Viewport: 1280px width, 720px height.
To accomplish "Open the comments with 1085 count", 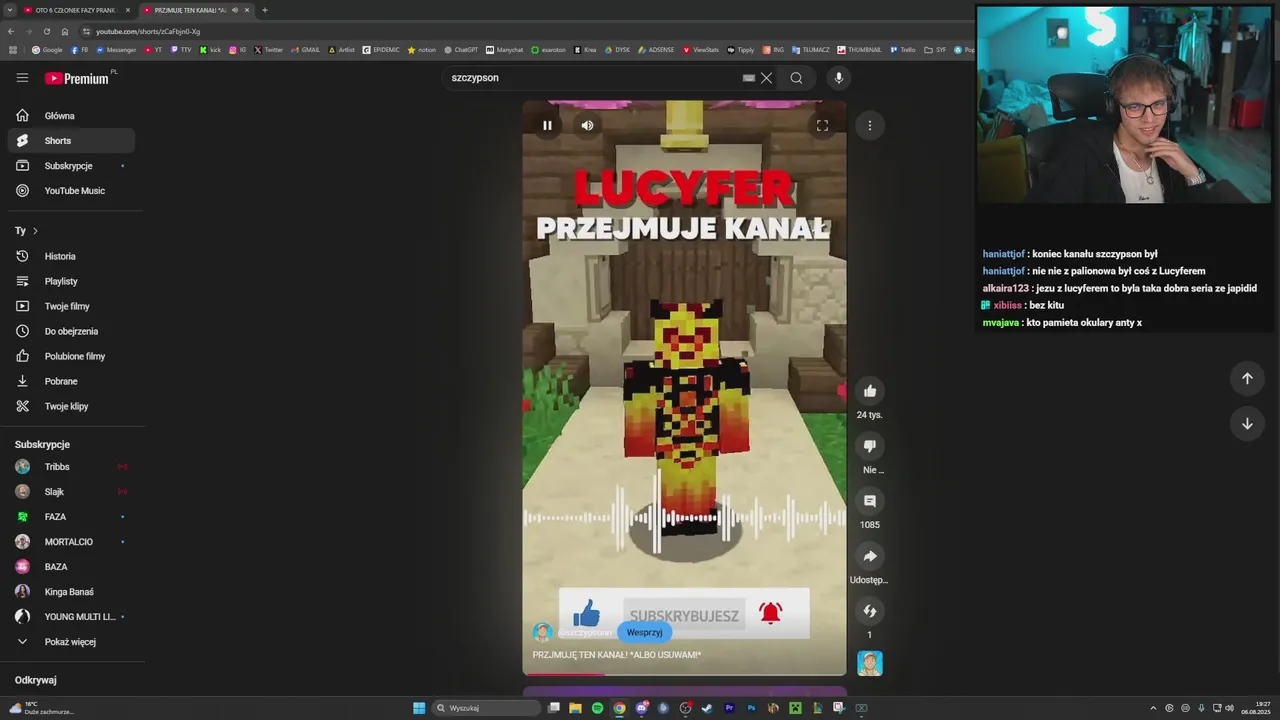I will coord(870,501).
